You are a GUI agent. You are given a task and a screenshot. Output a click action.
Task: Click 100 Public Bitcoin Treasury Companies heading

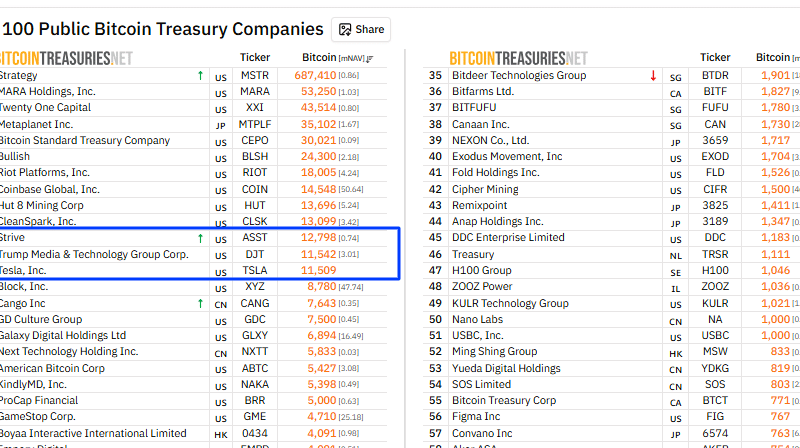pyautogui.click(x=162, y=29)
